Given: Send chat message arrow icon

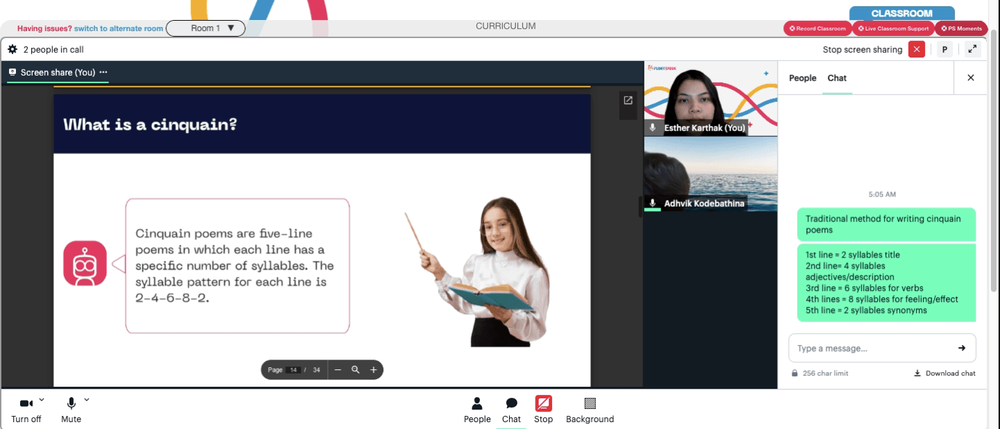Looking at the screenshot, I should click(962, 348).
